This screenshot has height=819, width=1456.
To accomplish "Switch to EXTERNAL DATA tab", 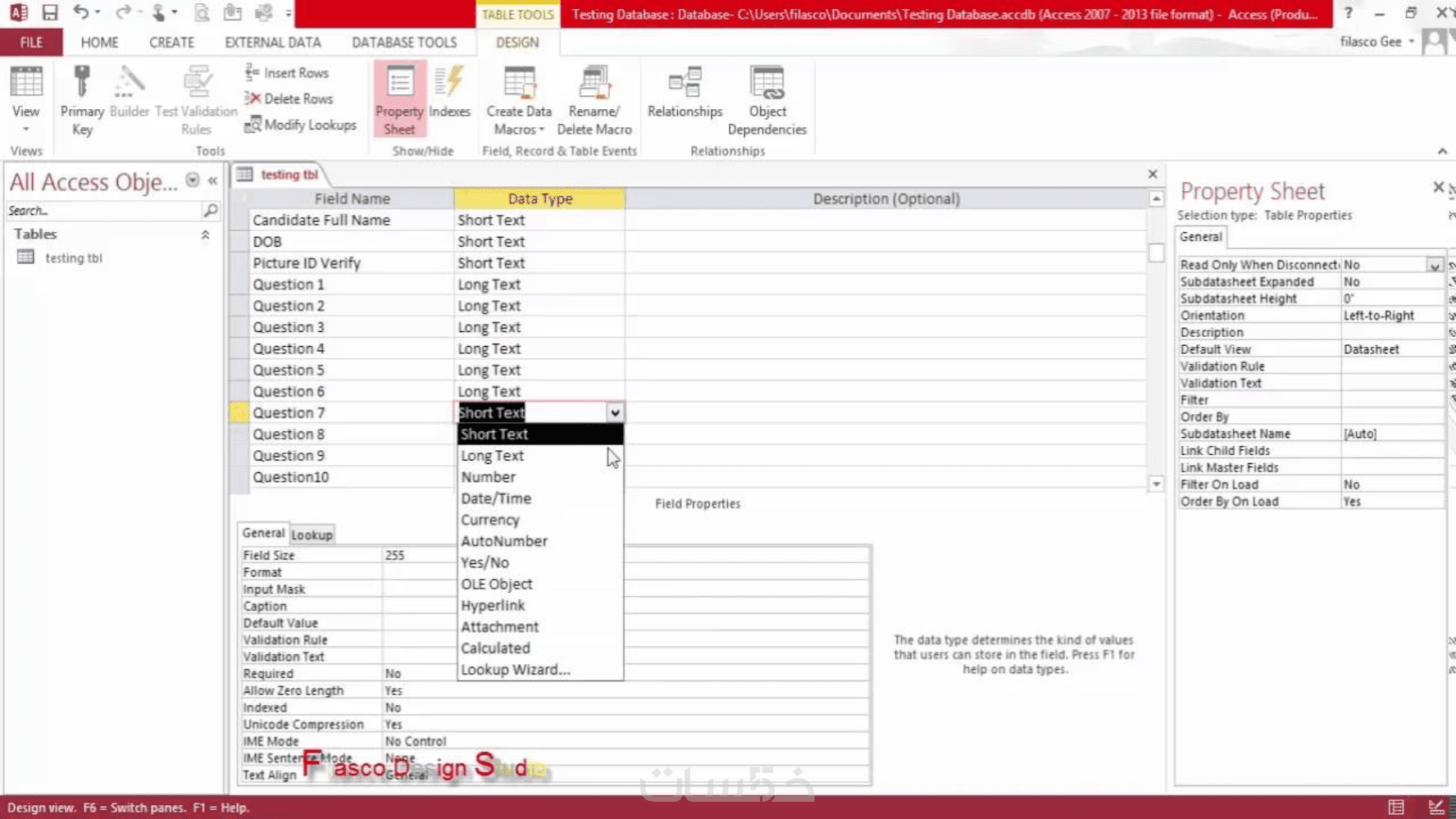I will pyautogui.click(x=273, y=42).
